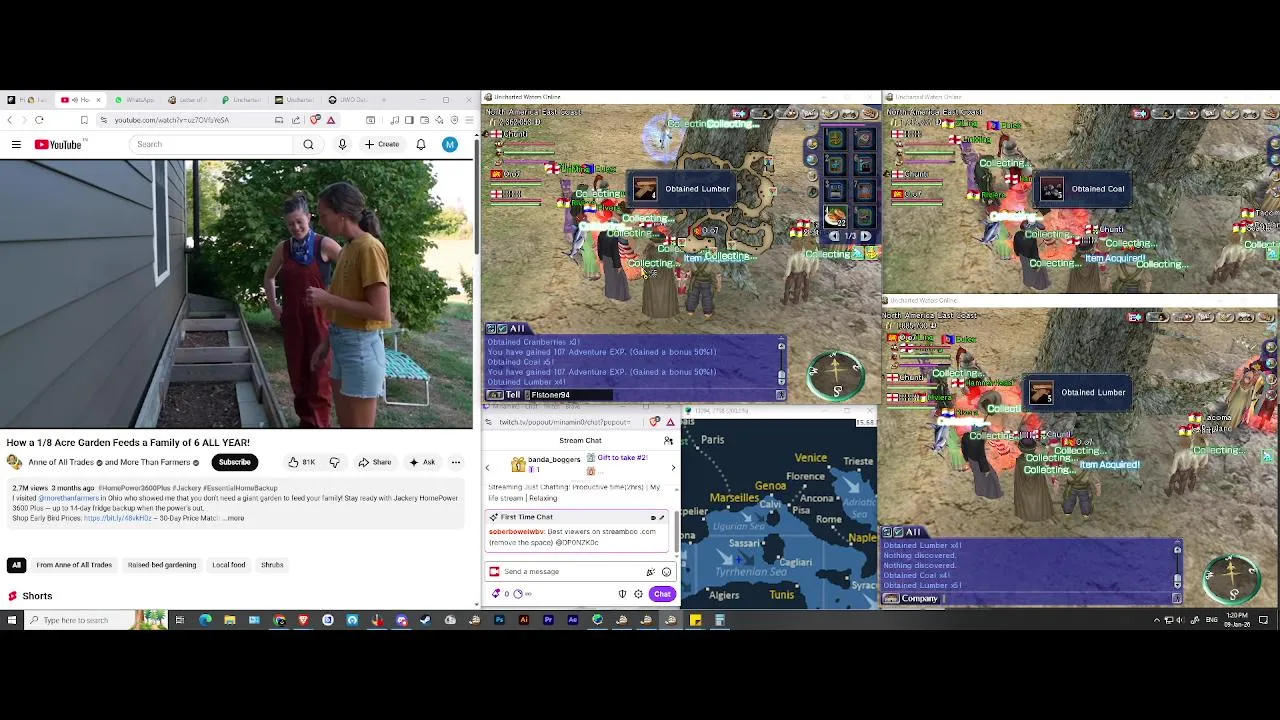The width and height of the screenshot is (1280, 720).
Task: Open channel points bits icon
Action: [x=496, y=594]
